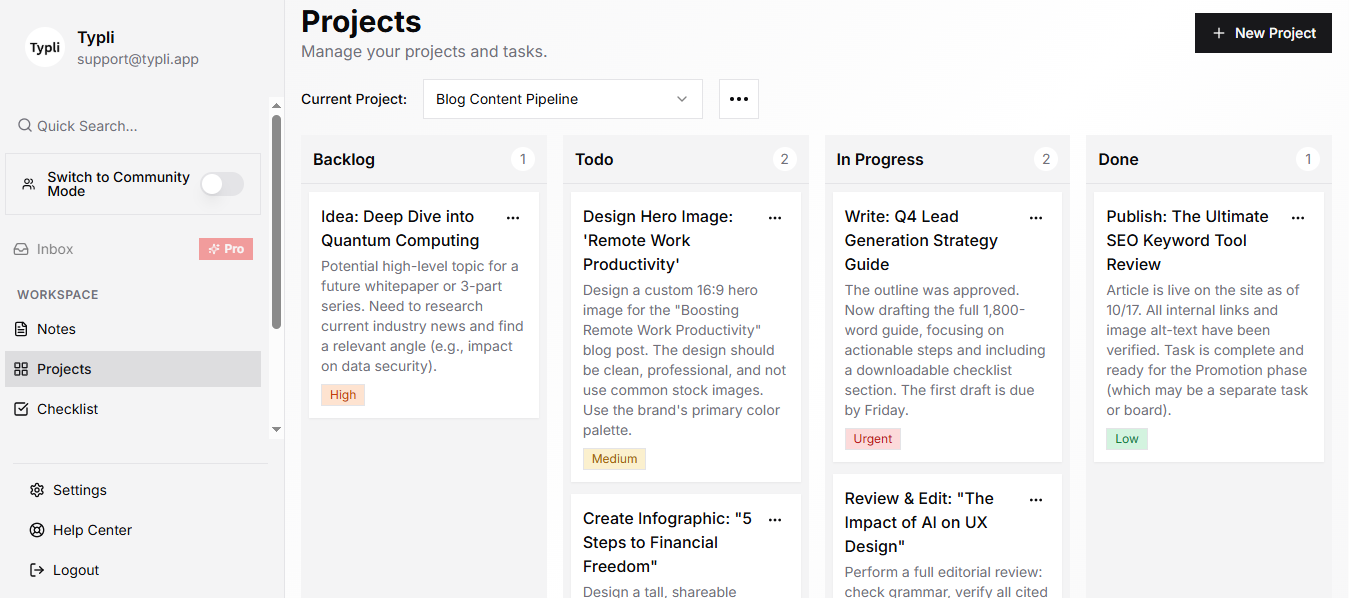Open Settings from sidebar

[x=79, y=490]
